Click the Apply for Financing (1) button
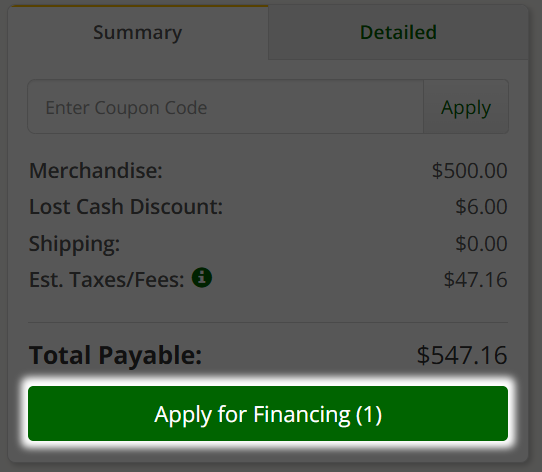 tap(268, 414)
